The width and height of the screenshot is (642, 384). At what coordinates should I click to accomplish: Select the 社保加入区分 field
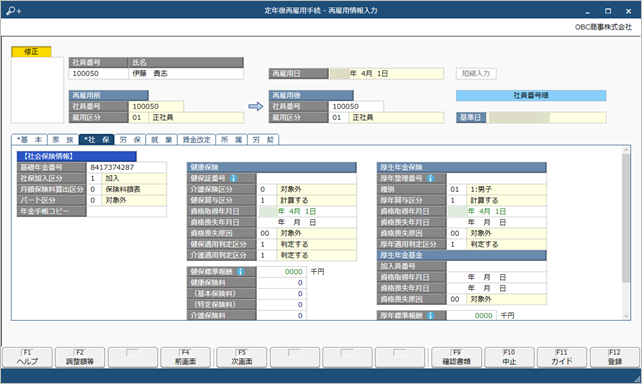coord(127,178)
